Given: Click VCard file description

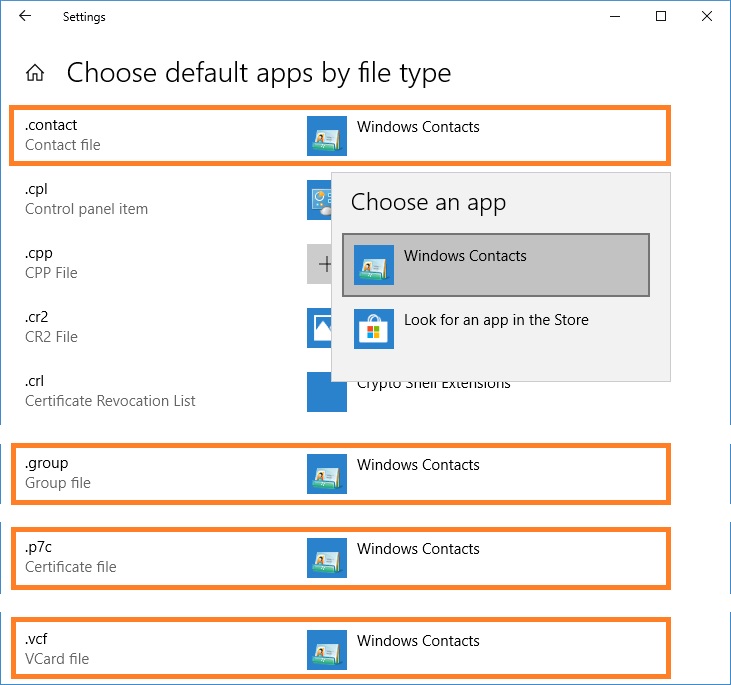Looking at the screenshot, I should click(56, 659).
